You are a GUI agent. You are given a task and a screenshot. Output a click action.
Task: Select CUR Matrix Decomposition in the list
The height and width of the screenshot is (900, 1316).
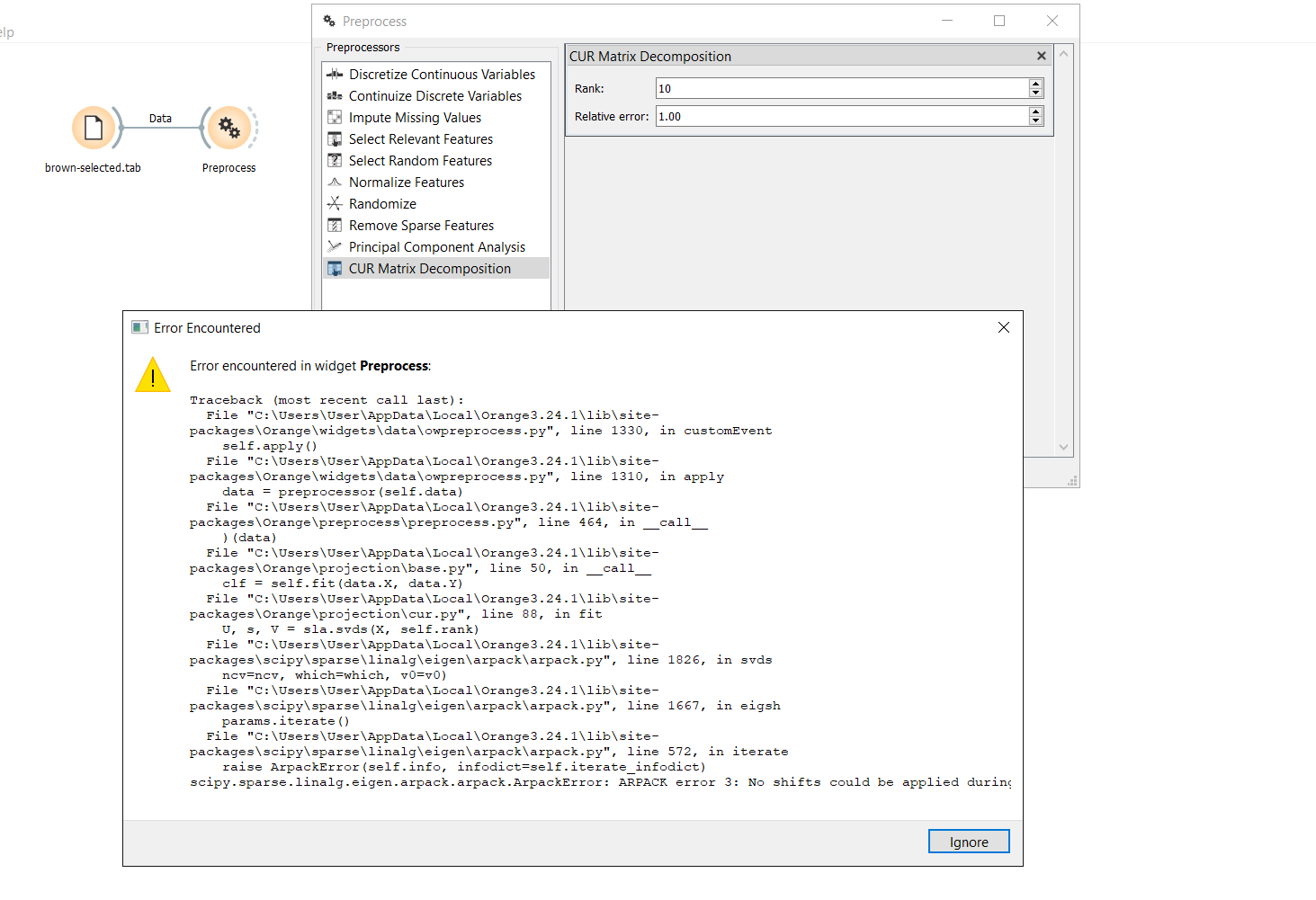[x=429, y=268]
